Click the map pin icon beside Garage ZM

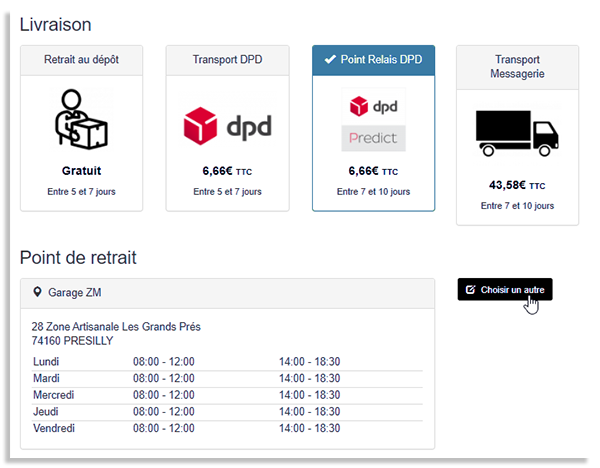38,293
